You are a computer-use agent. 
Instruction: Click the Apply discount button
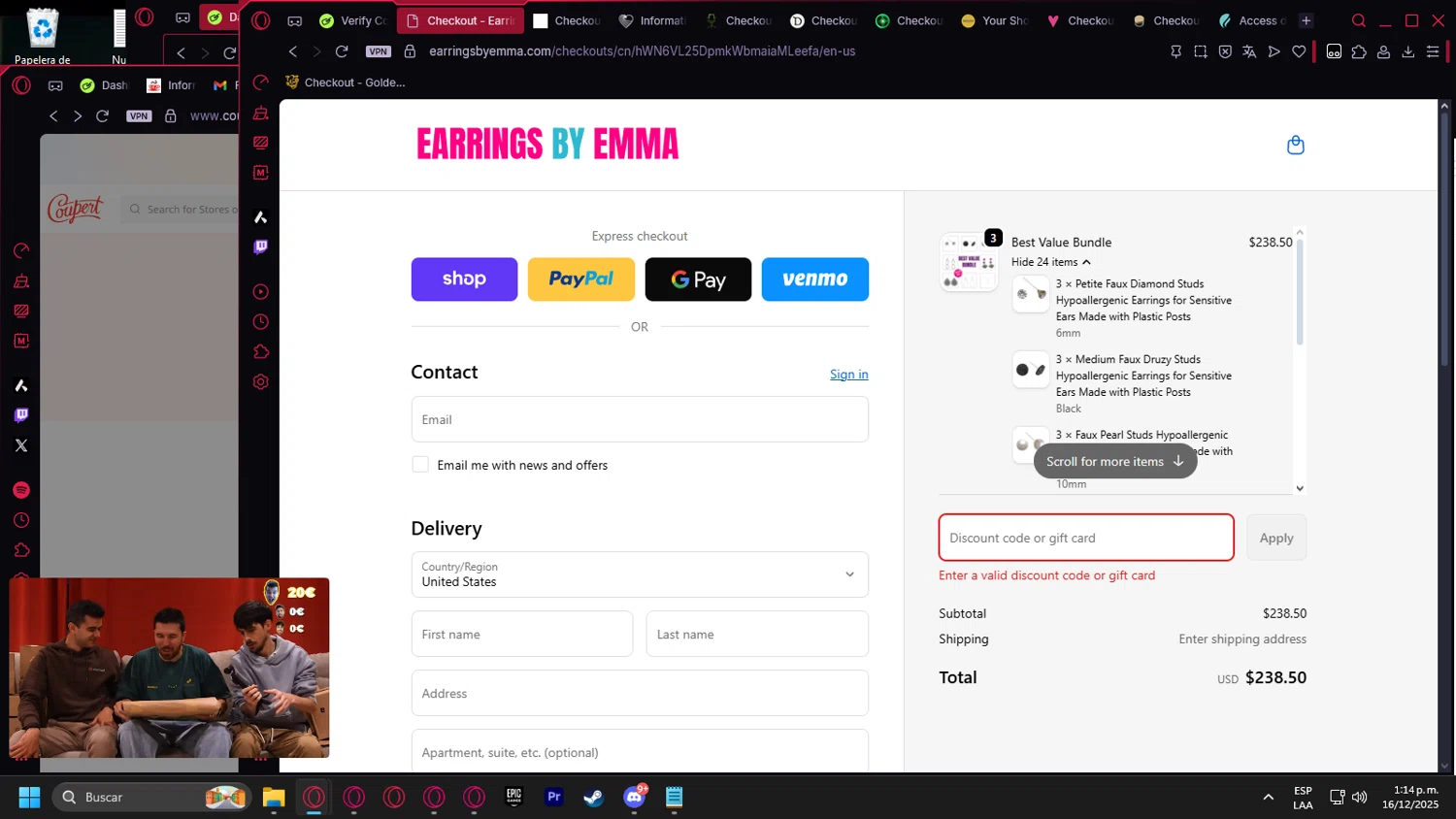[1276, 538]
